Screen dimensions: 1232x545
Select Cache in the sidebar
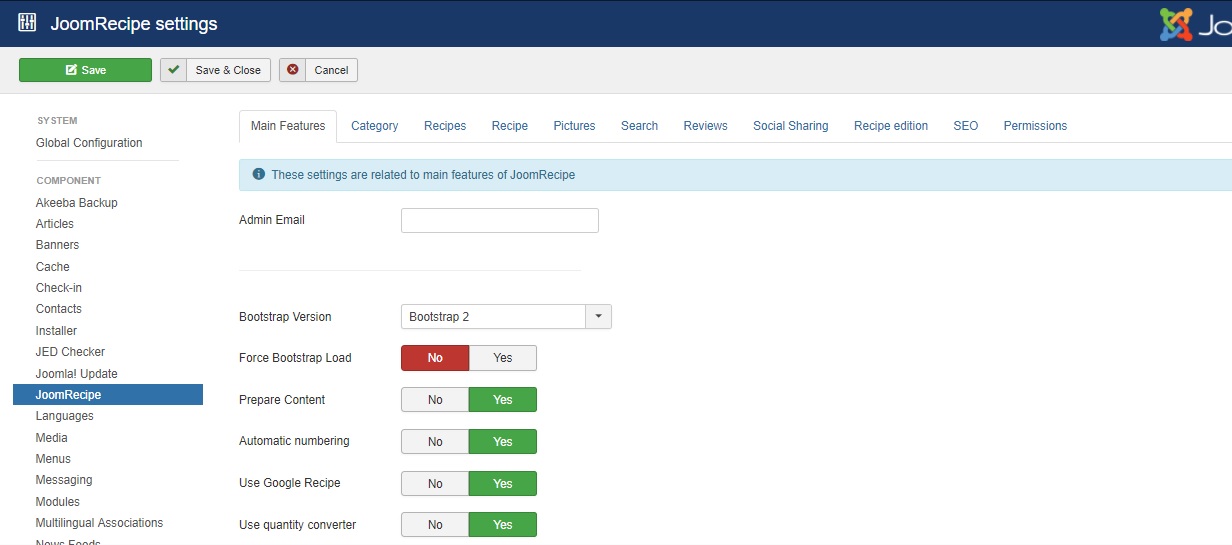click(x=53, y=267)
